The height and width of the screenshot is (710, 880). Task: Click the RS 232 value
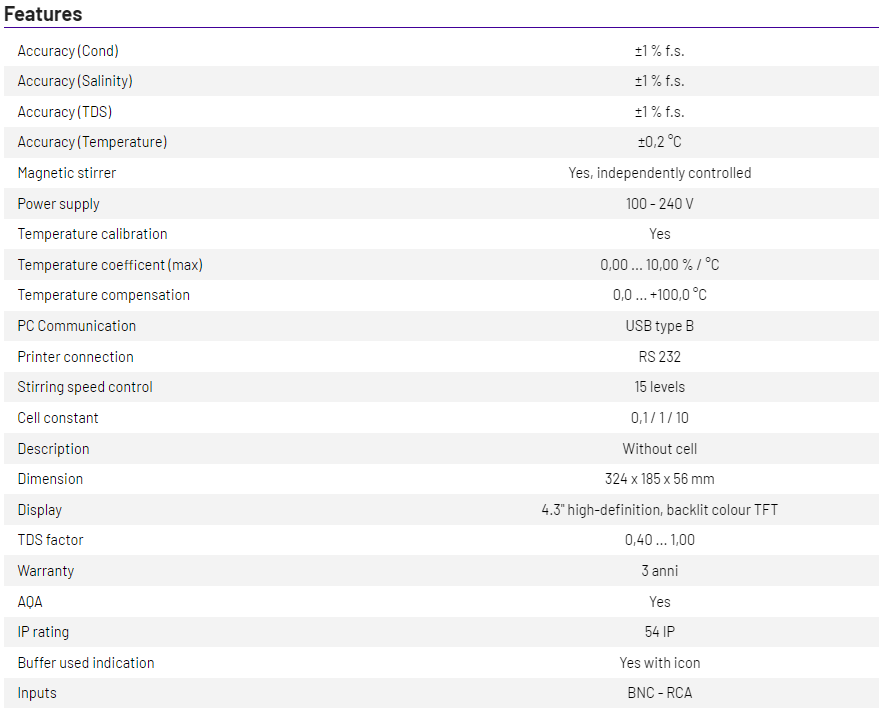click(x=659, y=357)
